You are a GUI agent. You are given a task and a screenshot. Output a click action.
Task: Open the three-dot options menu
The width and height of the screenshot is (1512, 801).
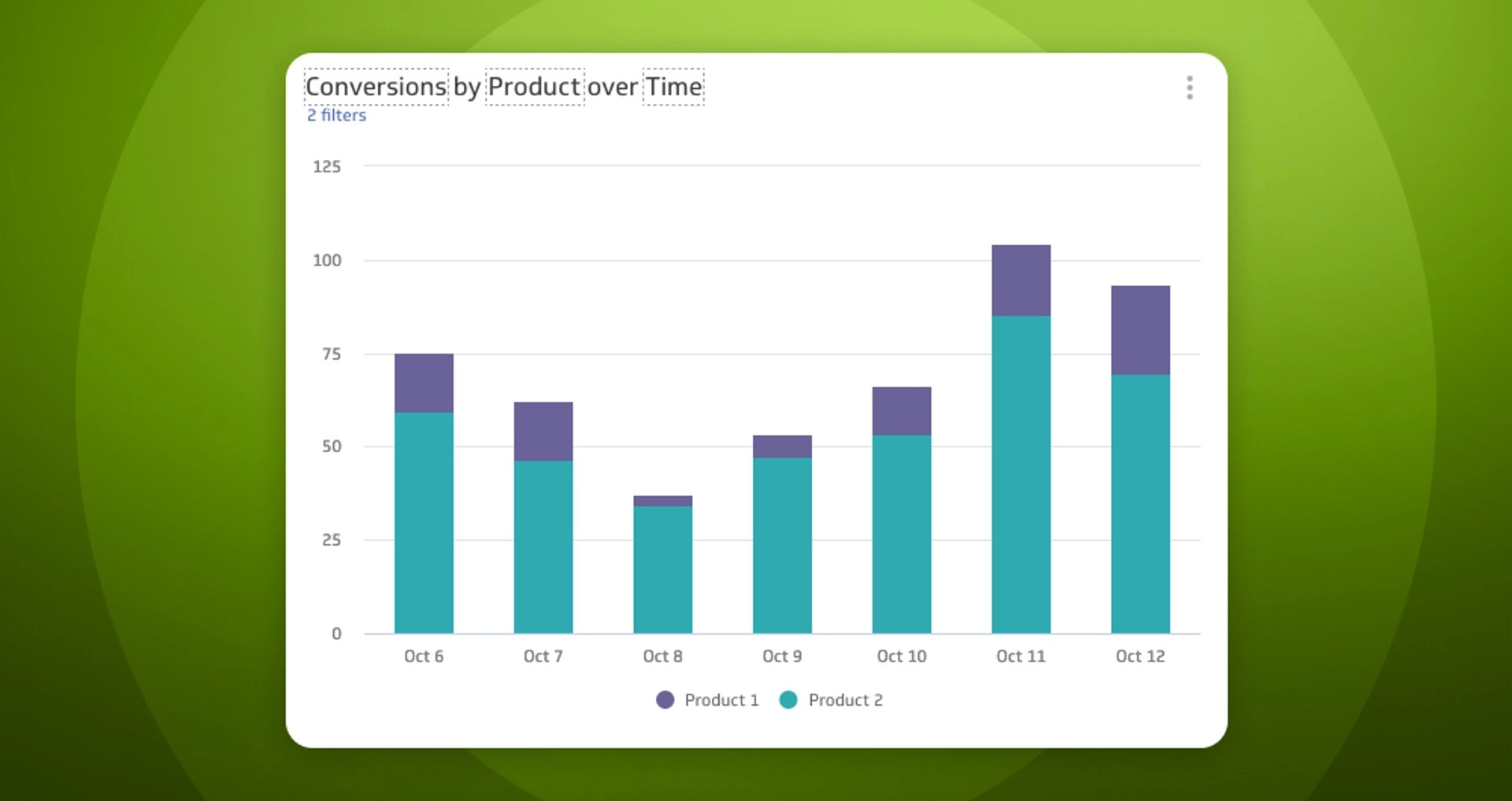pos(1189,87)
